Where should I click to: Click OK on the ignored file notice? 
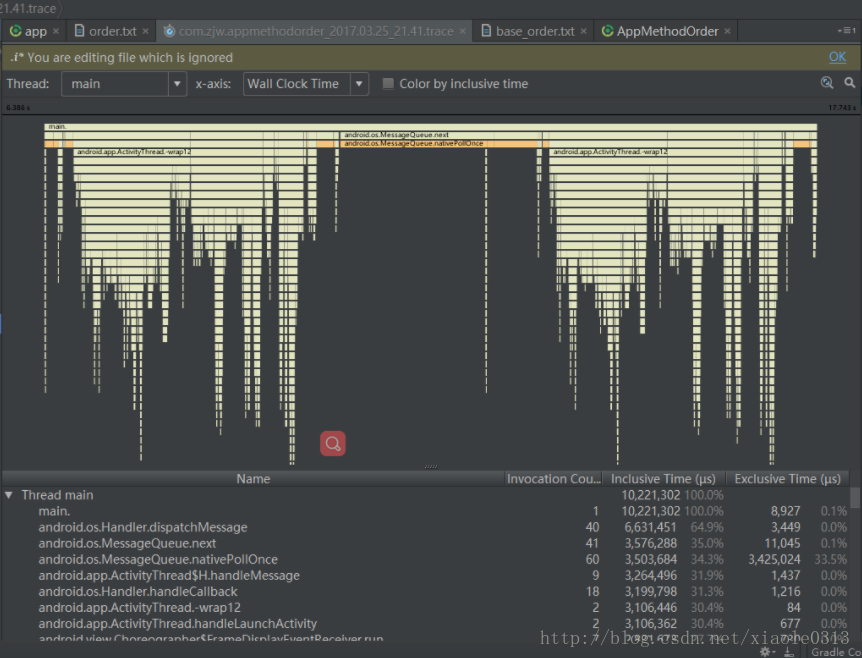click(x=837, y=57)
